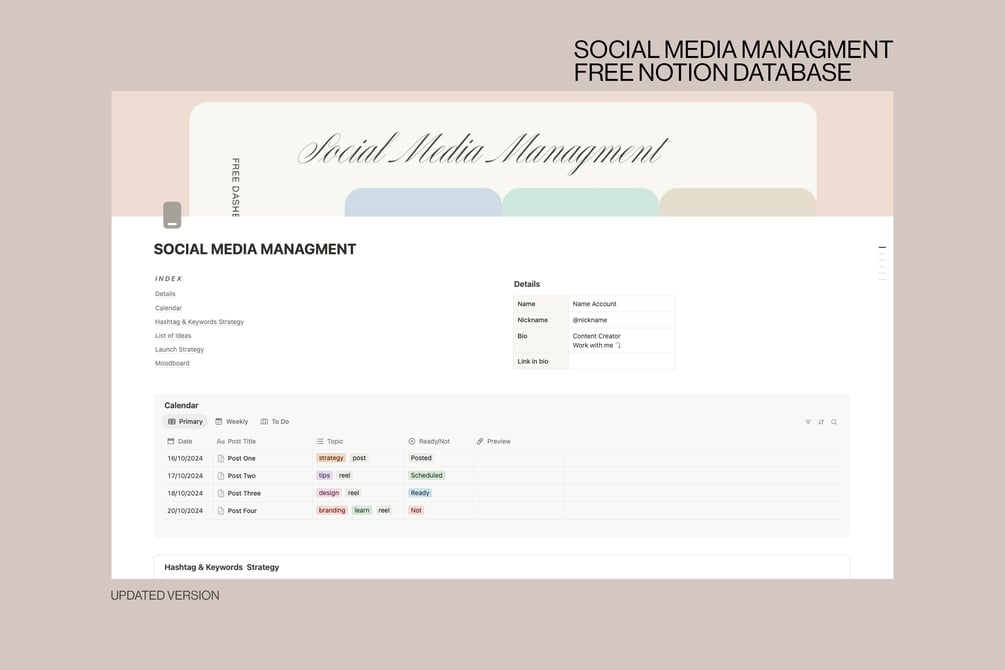Click the Hashtag & Keywords Strategy heading
Viewport: 1005px width, 670px height.
point(222,567)
